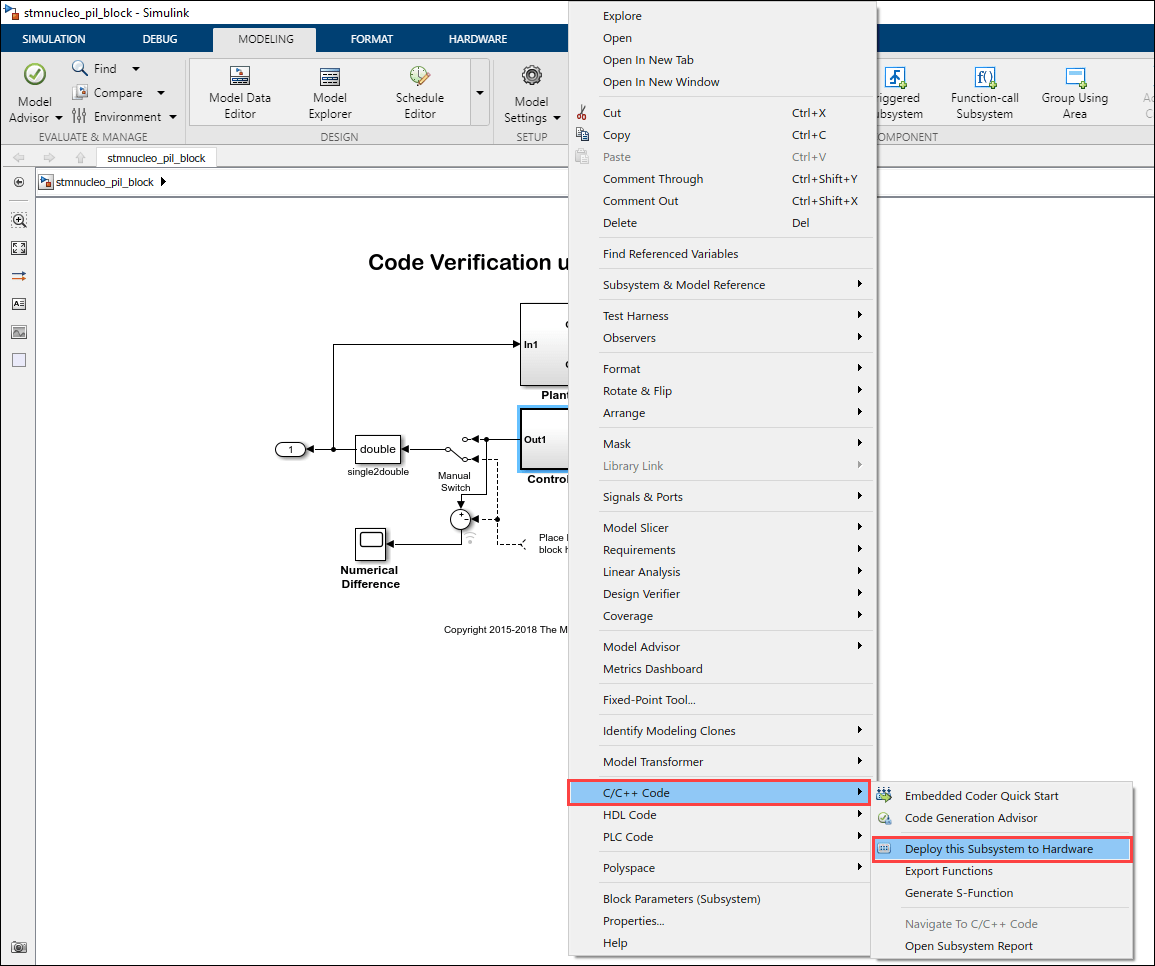Open the Model Advisor checkmark icon

(35, 75)
